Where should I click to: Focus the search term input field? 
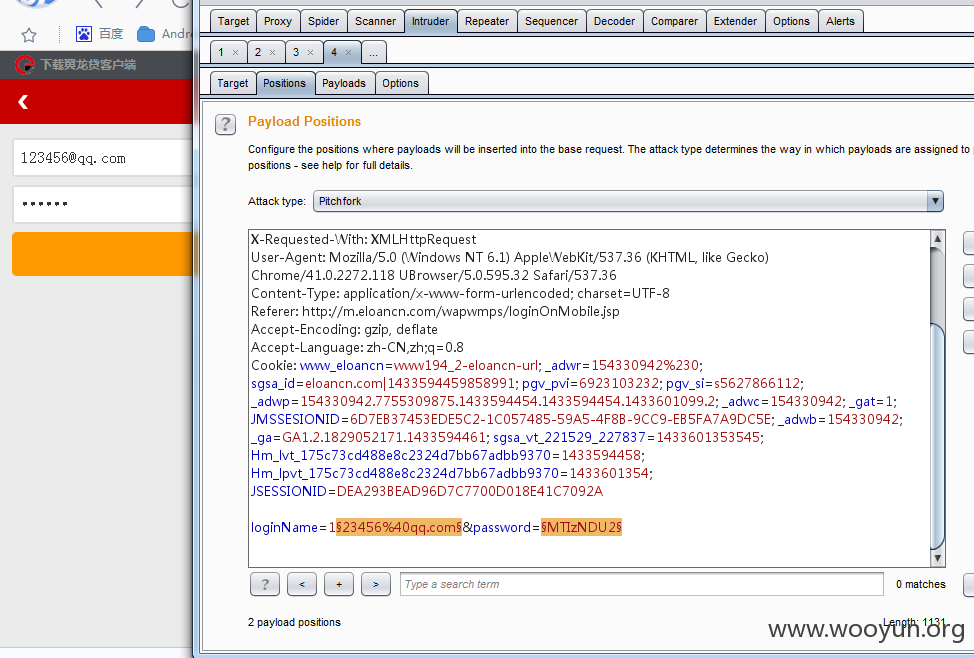click(x=642, y=584)
